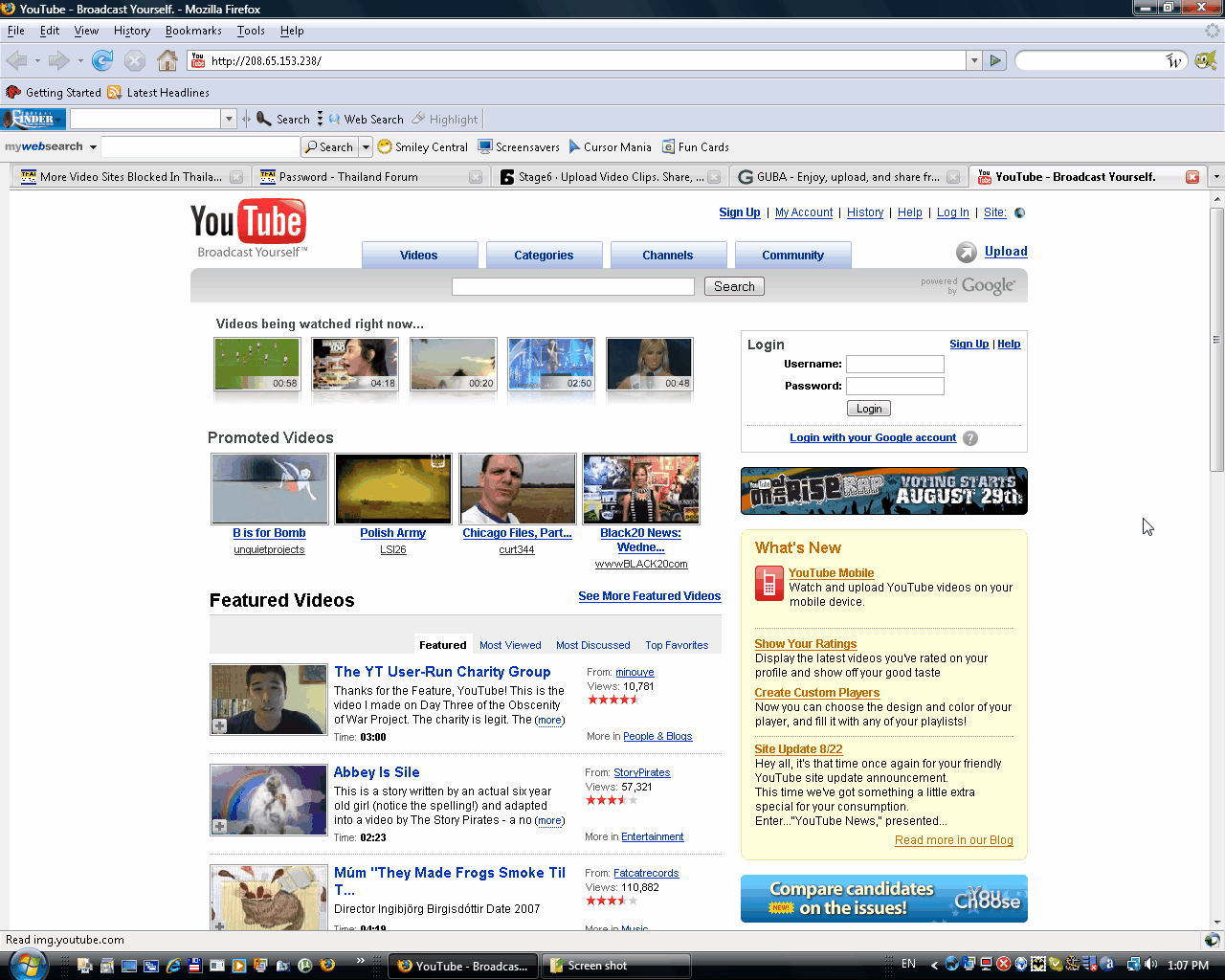Click the Login button
The height and width of the screenshot is (980, 1225).
869,409
